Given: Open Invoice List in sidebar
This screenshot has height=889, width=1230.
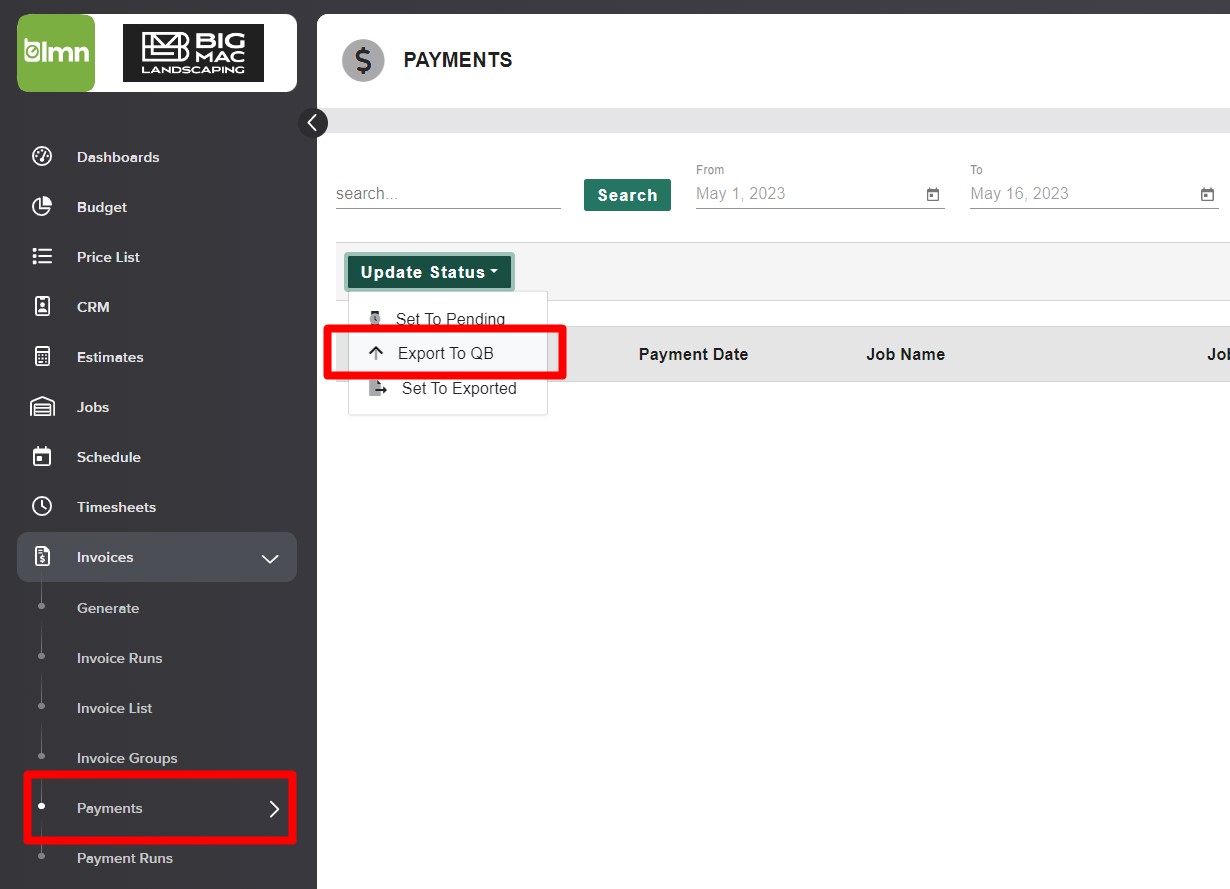Looking at the screenshot, I should click(115, 708).
